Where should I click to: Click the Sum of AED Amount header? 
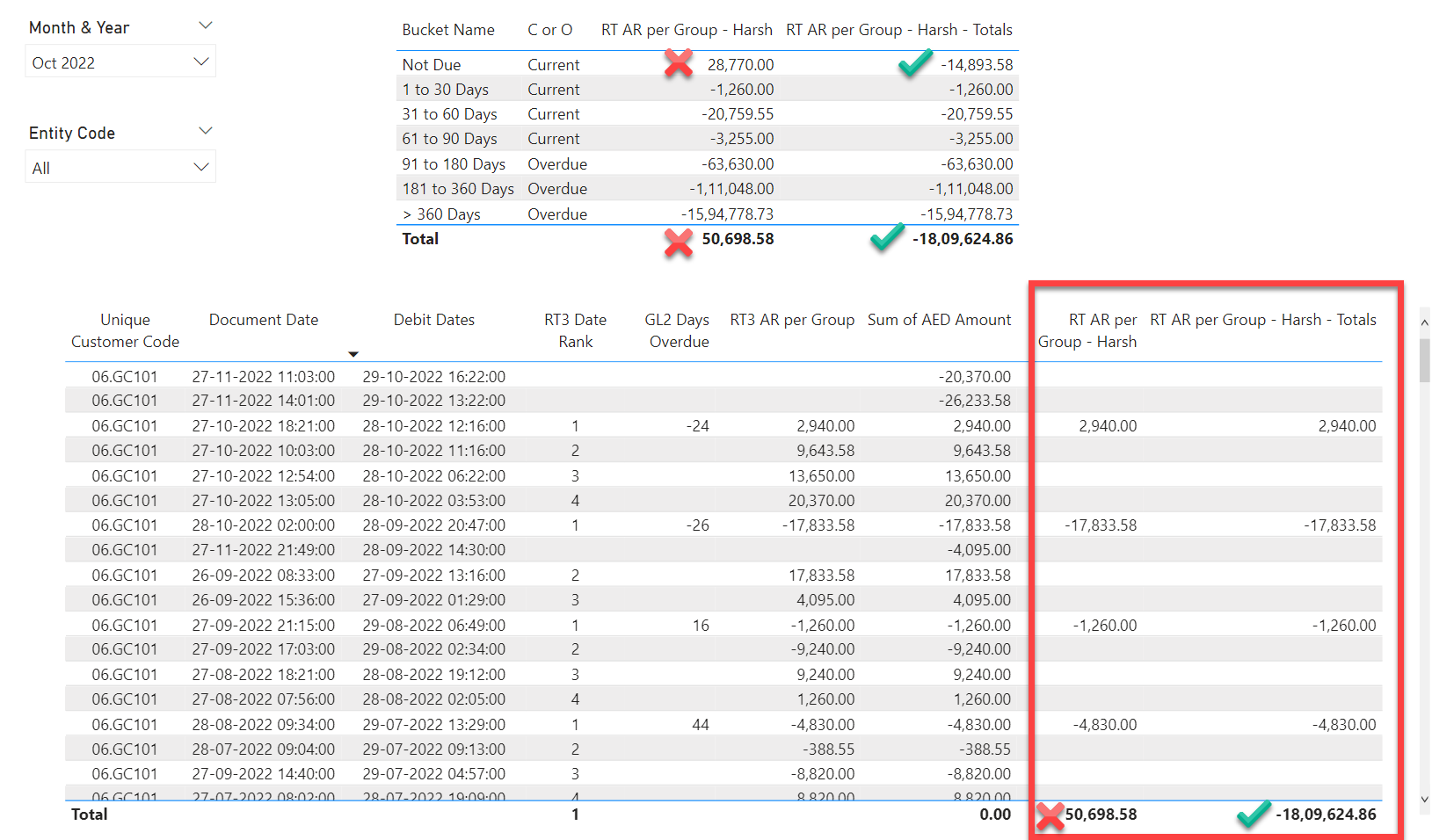[938, 320]
